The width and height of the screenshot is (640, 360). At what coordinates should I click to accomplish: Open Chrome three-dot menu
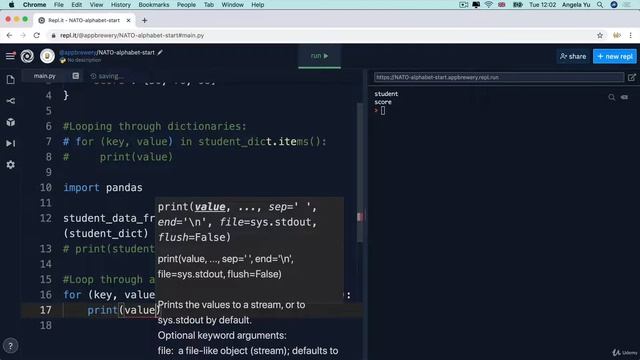coord(631,36)
